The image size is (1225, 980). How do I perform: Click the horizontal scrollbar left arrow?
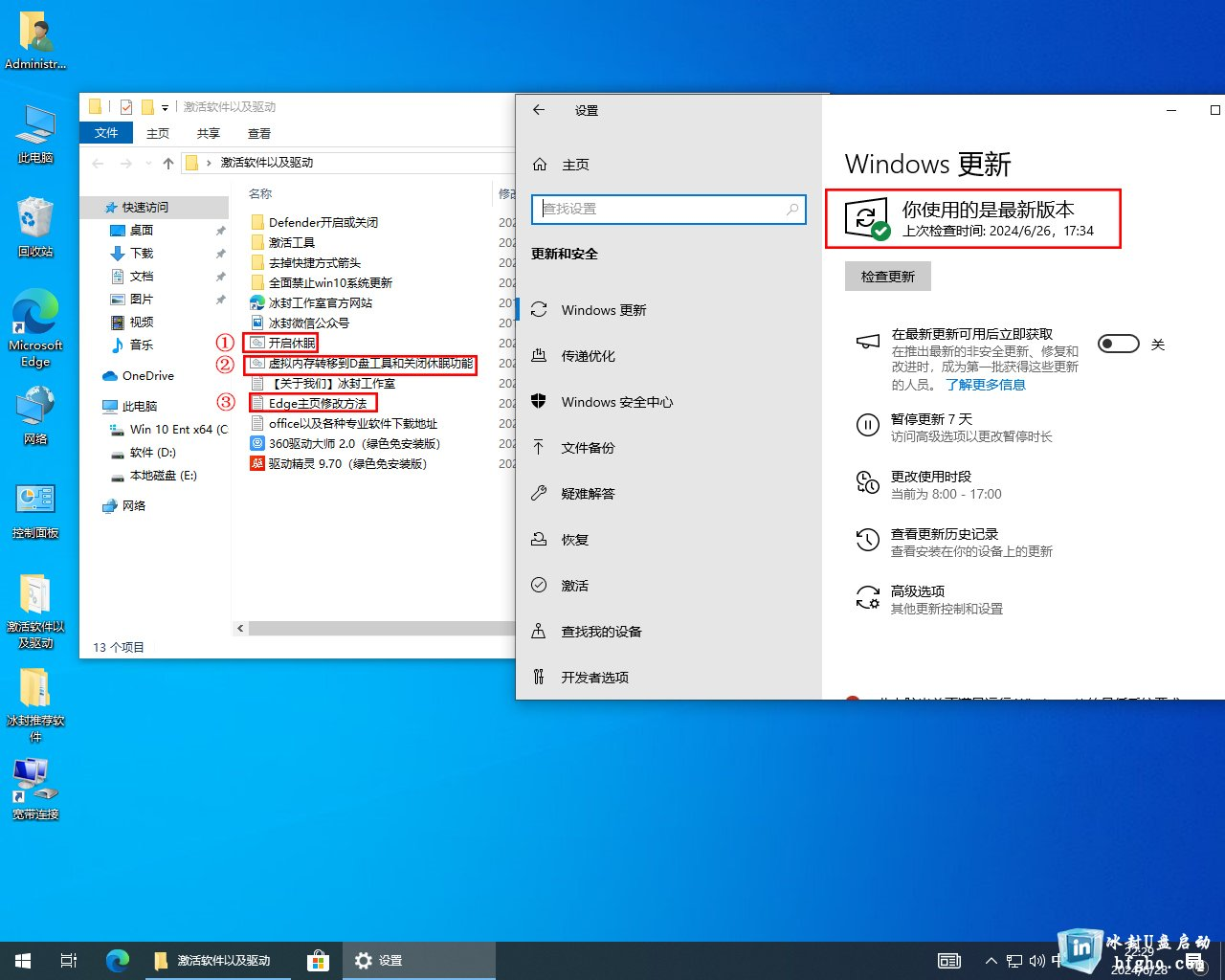coord(240,629)
